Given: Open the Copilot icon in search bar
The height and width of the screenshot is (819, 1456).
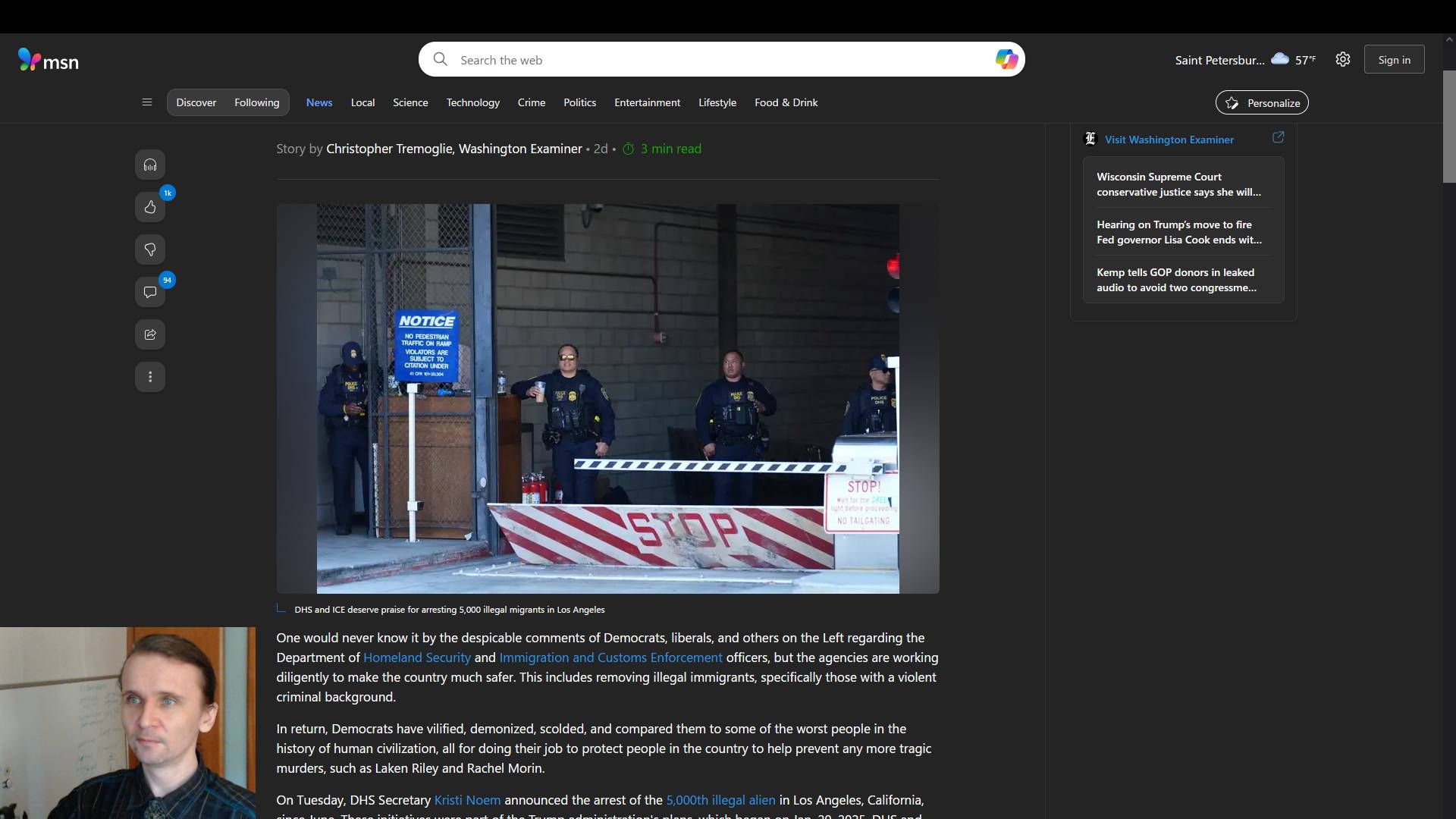Looking at the screenshot, I should [x=1006, y=59].
